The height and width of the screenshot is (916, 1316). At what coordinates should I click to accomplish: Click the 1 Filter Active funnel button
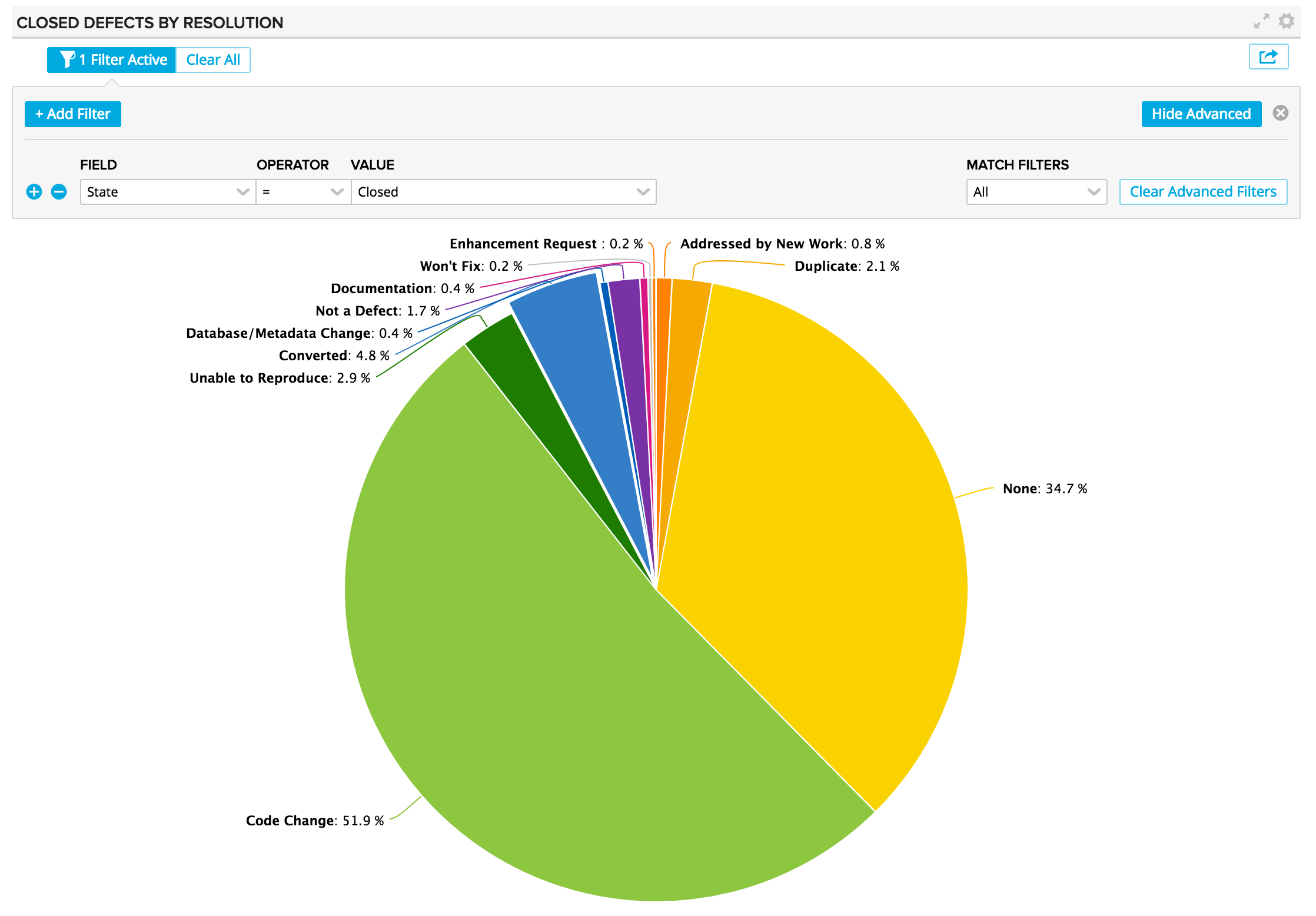112,60
